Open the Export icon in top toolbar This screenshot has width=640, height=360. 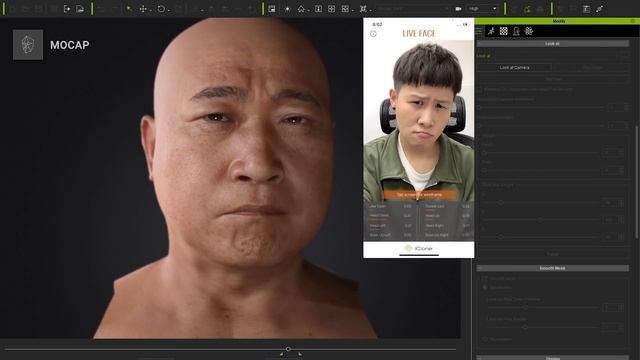click(x=67, y=9)
